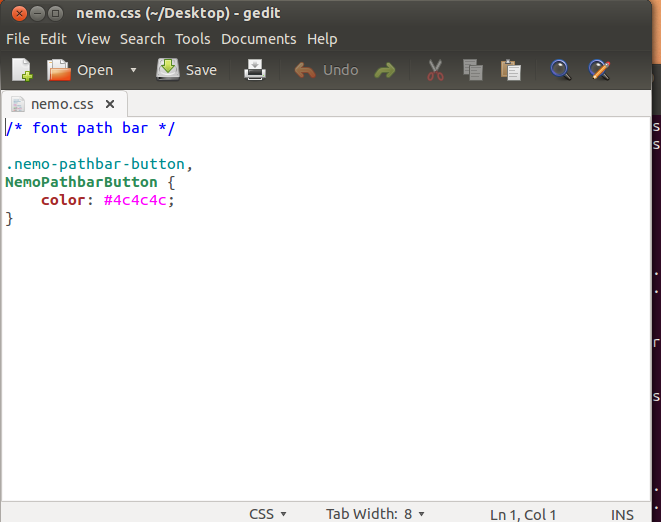Open the Find magnifier tool
Viewport: 661px width, 522px height.
[x=561, y=70]
